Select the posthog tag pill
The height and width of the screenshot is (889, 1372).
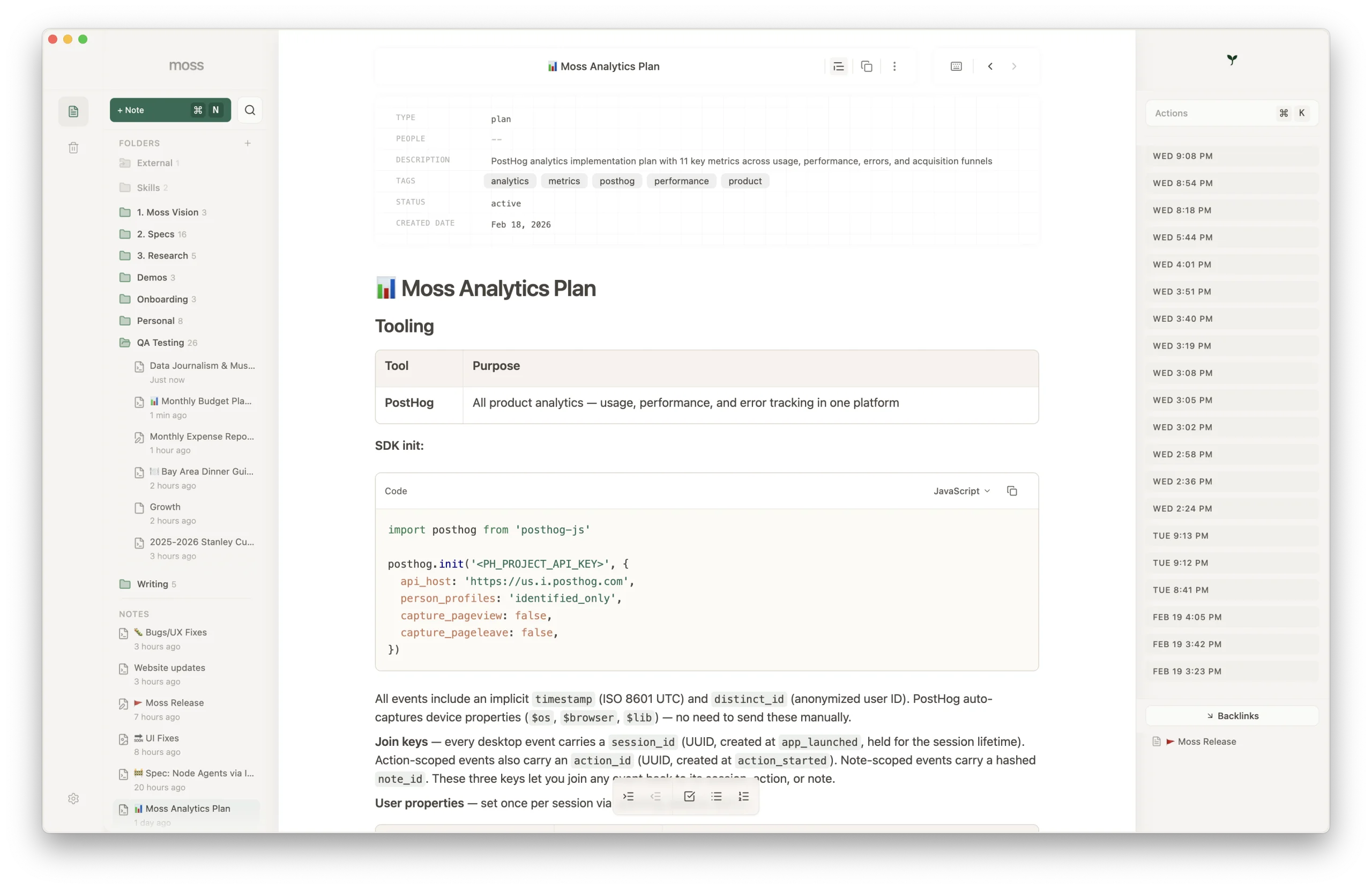coord(617,181)
